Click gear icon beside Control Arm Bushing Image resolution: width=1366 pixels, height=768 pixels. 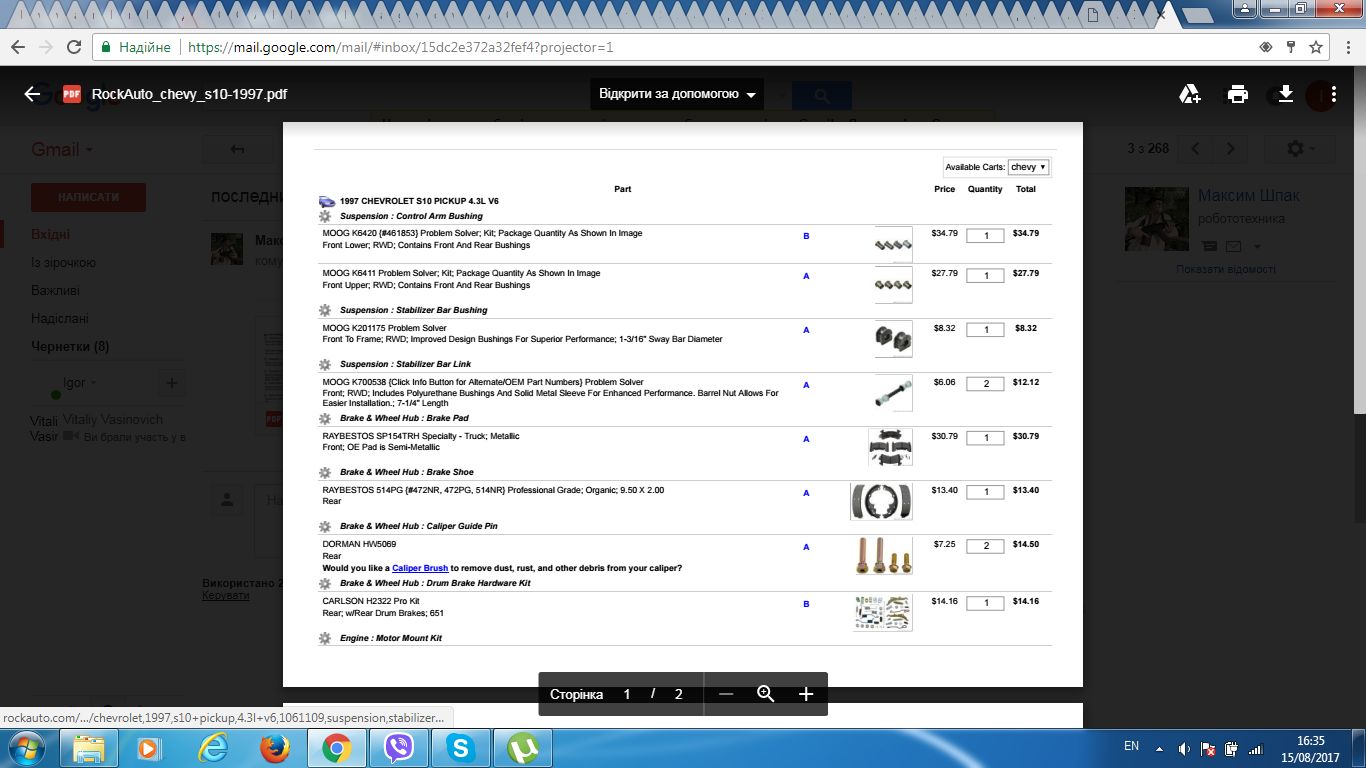click(x=325, y=216)
